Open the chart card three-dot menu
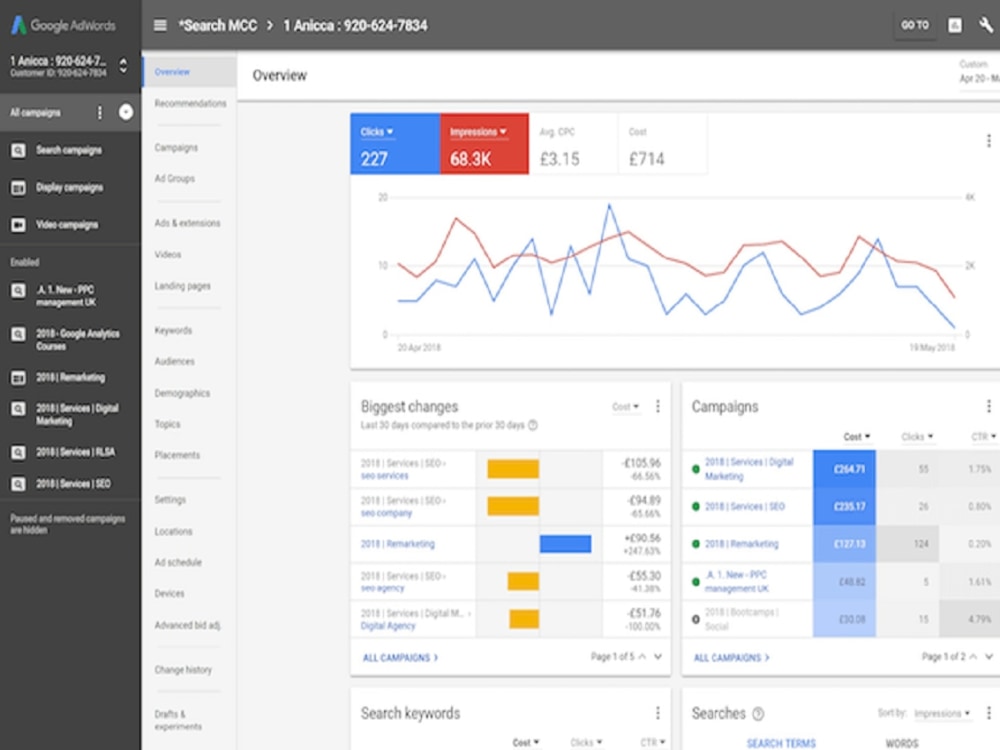The image size is (1000, 750). (x=989, y=140)
